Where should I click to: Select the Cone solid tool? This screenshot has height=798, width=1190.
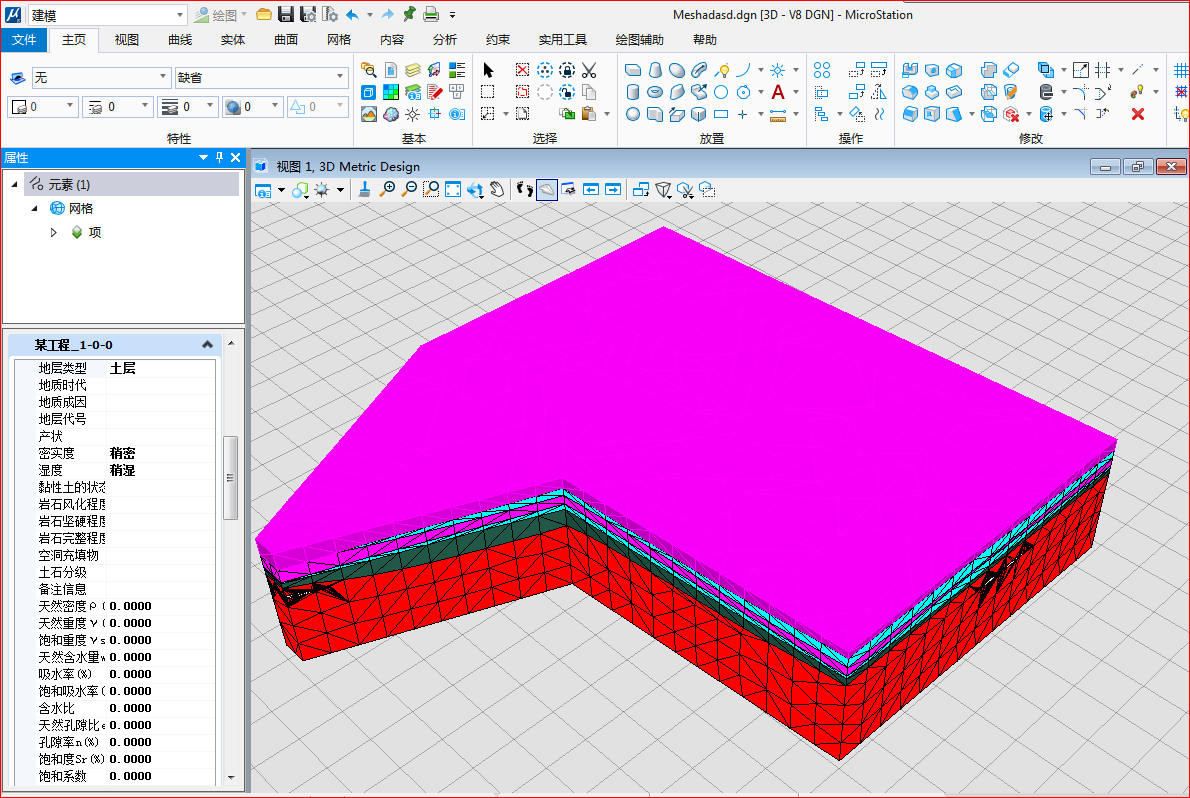pos(655,71)
